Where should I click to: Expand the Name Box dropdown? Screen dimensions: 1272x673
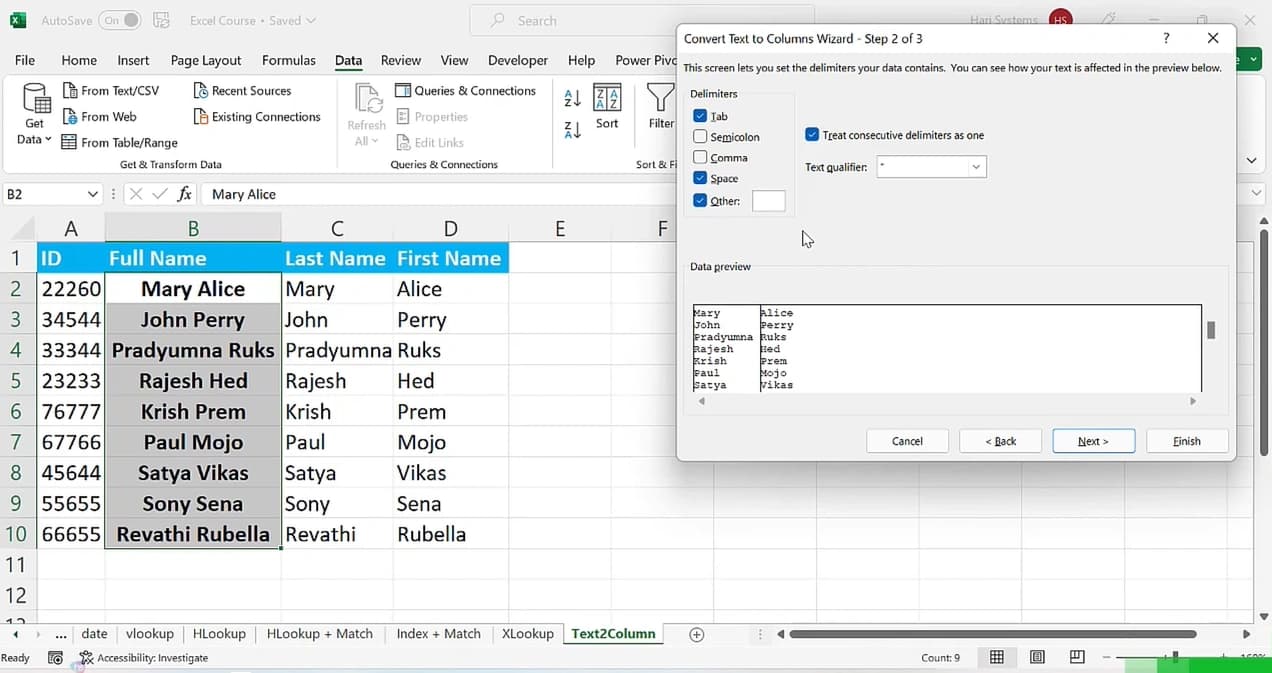[93, 194]
